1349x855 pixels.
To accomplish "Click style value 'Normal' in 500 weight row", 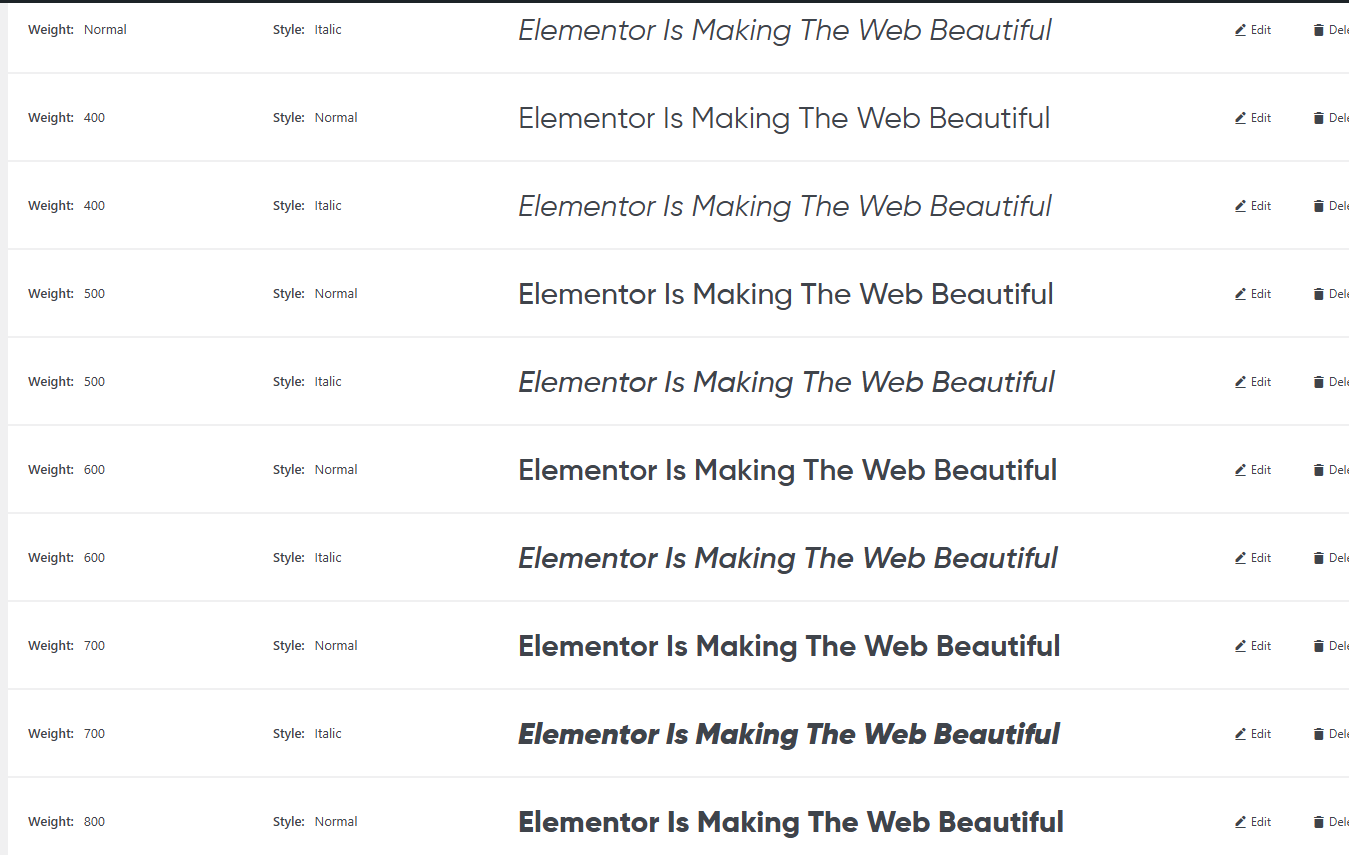I will 336,294.
